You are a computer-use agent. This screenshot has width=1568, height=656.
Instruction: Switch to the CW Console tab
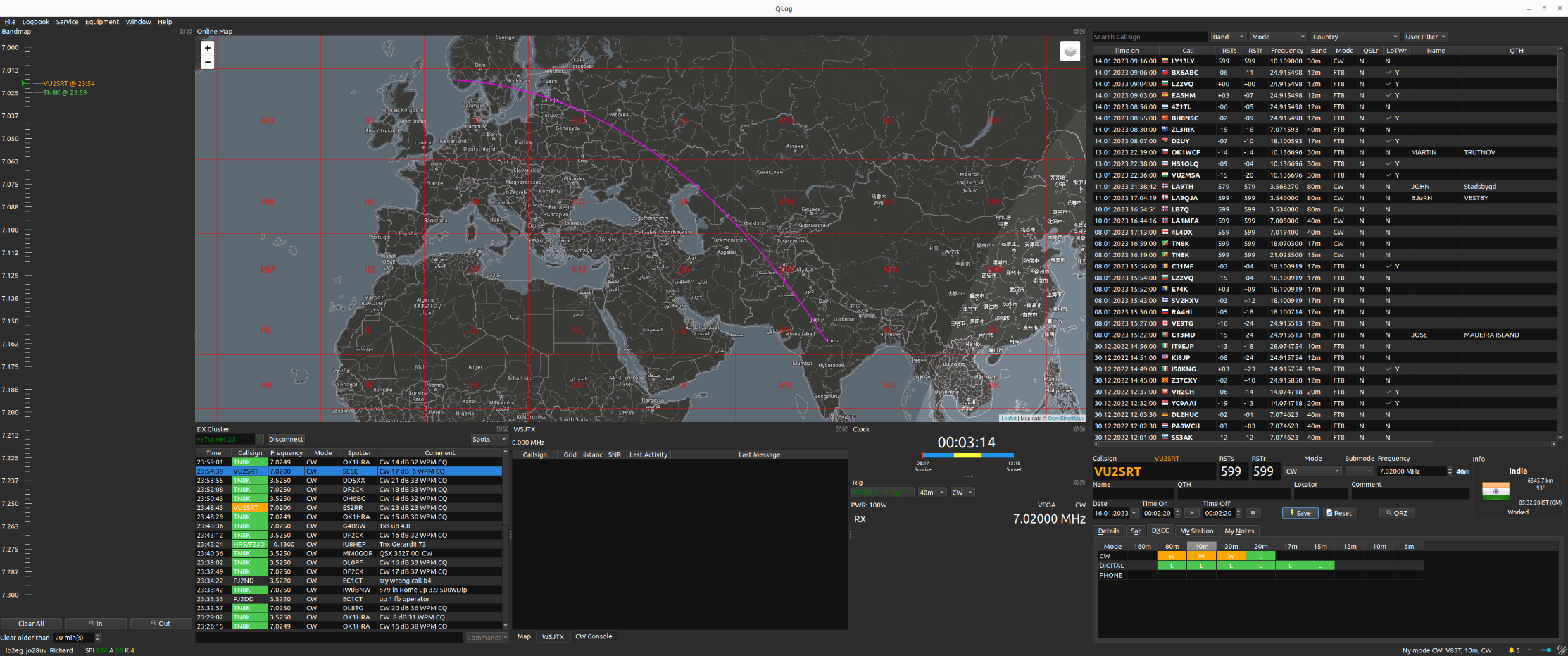point(594,636)
